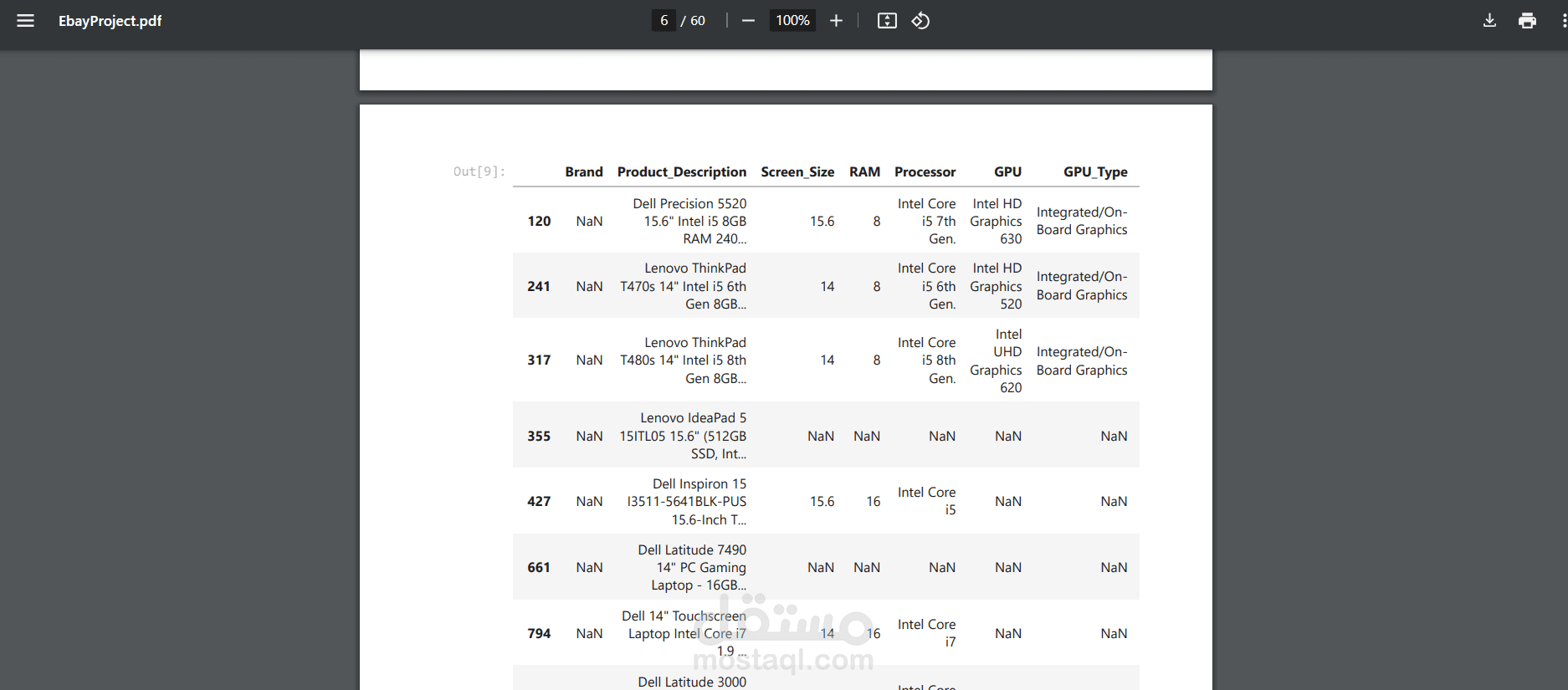Download the PDF file
The image size is (1568, 690).
point(1489,21)
